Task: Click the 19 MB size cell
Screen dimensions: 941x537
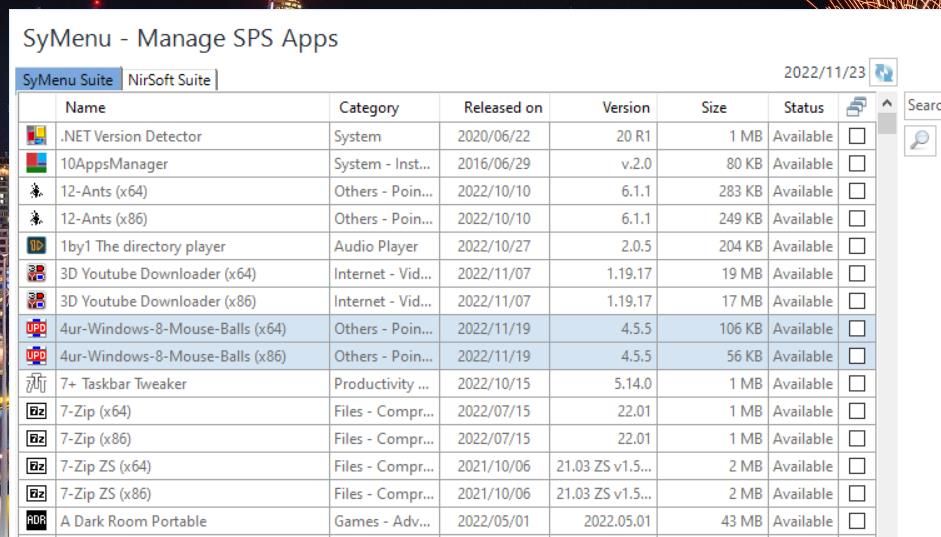Action: pyautogui.click(x=713, y=274)
